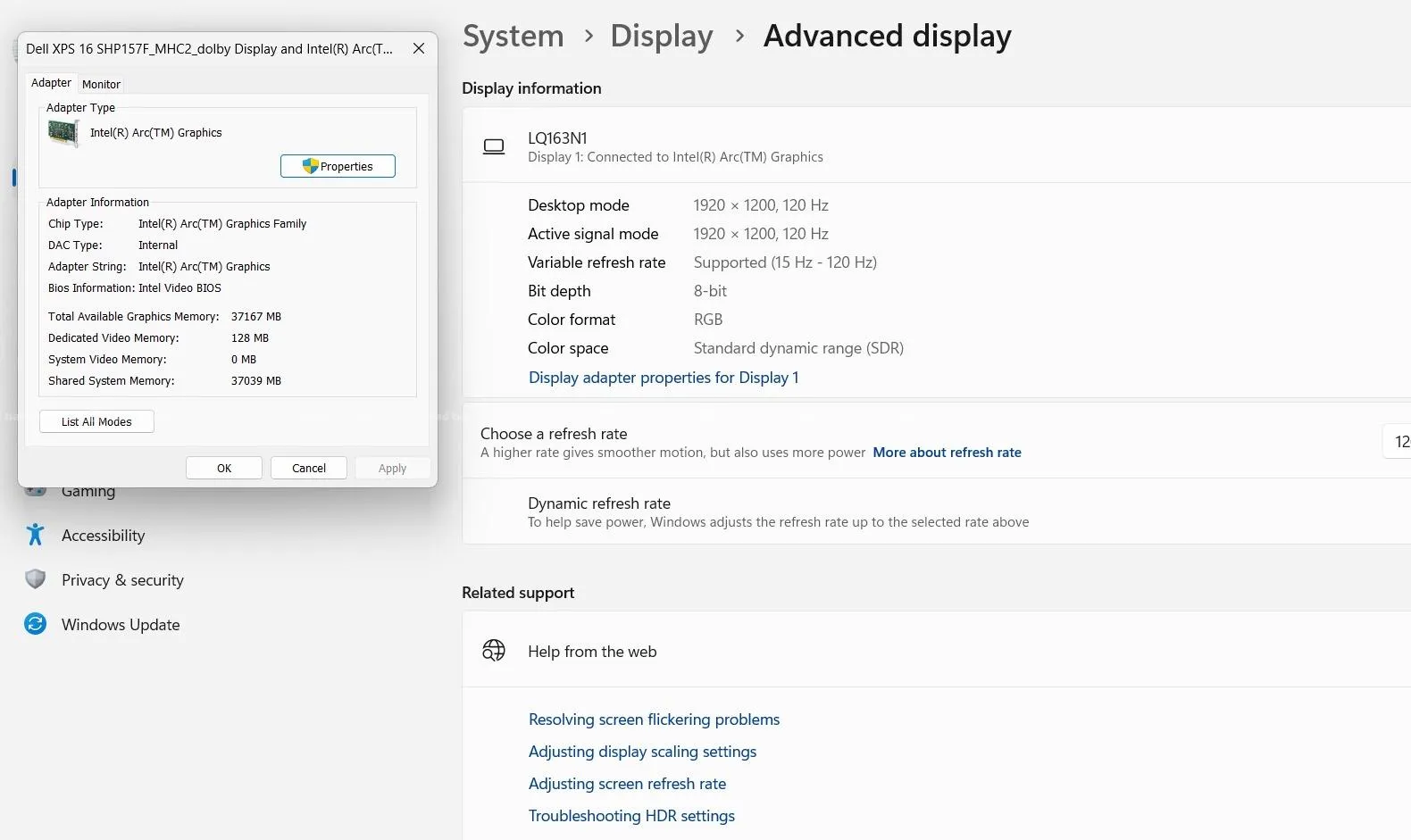This screenshot has height=840, width=1411.
Task: Click the Adapter String Intel(R) Arc(TM) Graphics value
Action: click(204, 267)
